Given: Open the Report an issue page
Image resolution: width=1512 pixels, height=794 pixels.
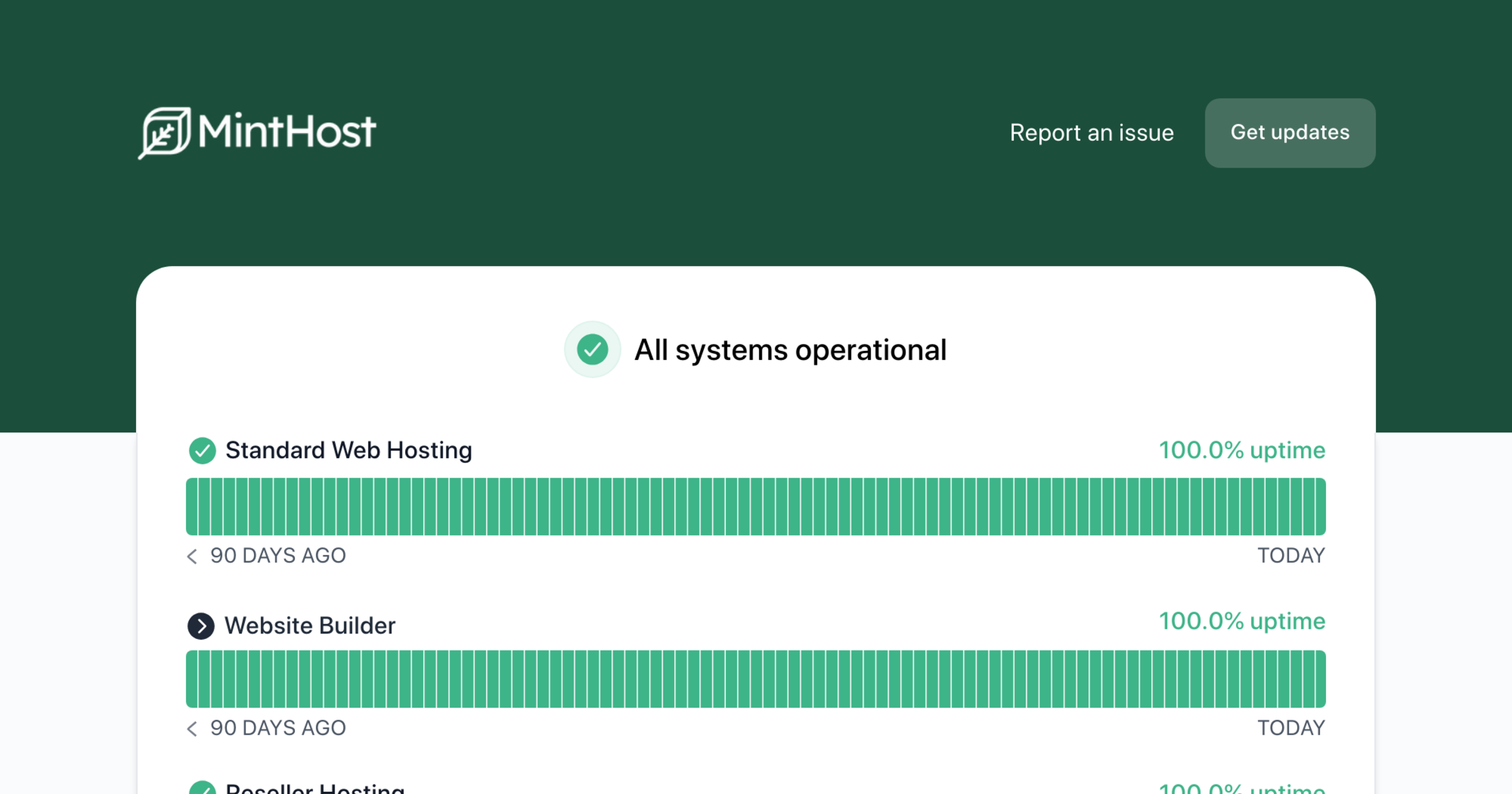Looking at the screenshot, I should tap(1092, 133).
